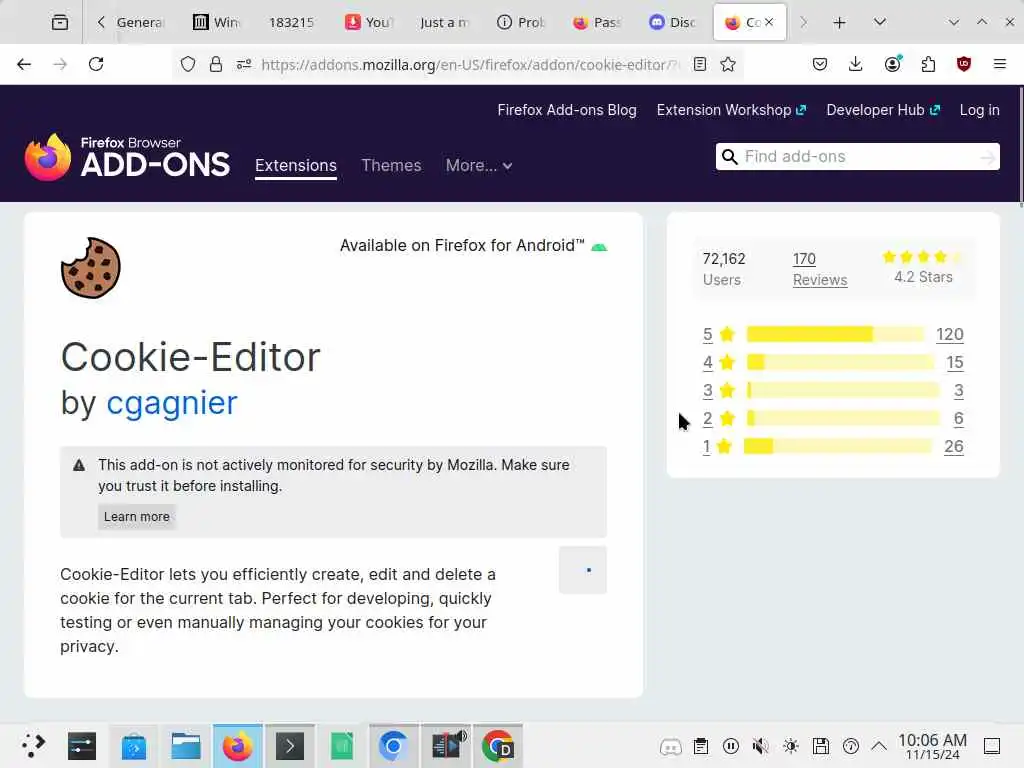Click the search magnifier icon in Find add-ons

[730, 157]
